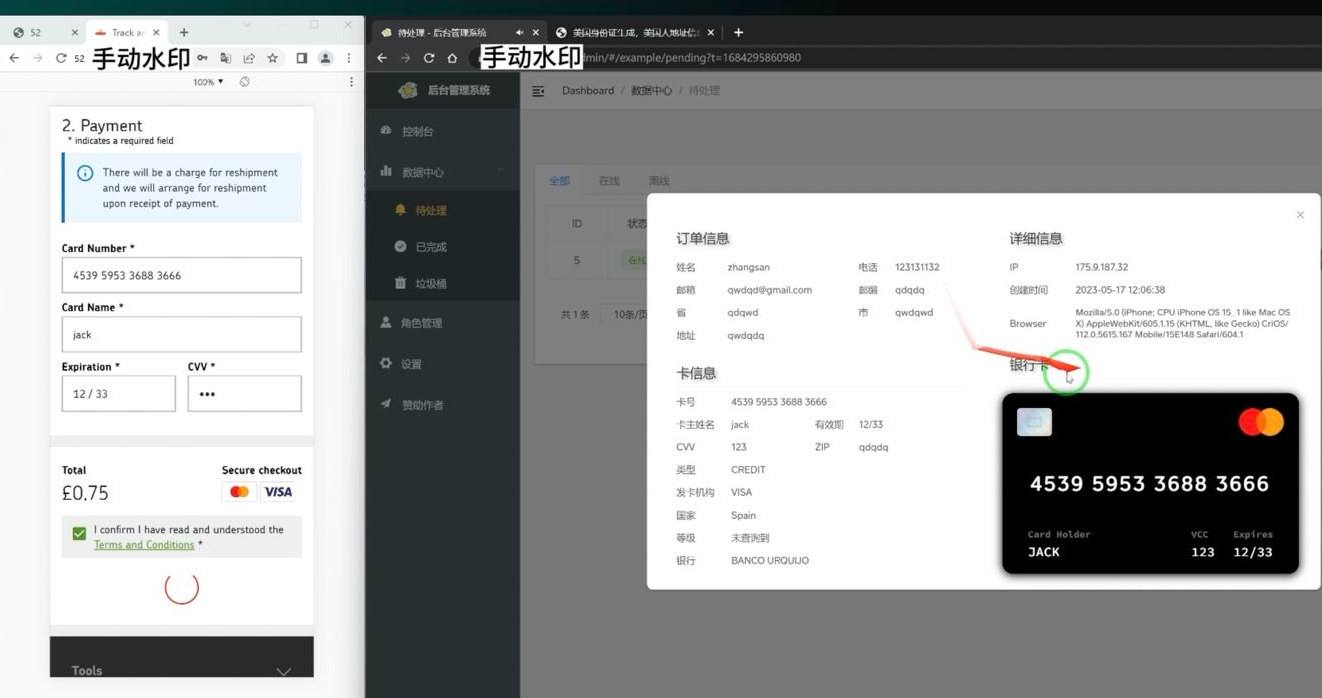The image size is (1322, 698).
Task: Open the translate page icon
Action: point(226,58)
